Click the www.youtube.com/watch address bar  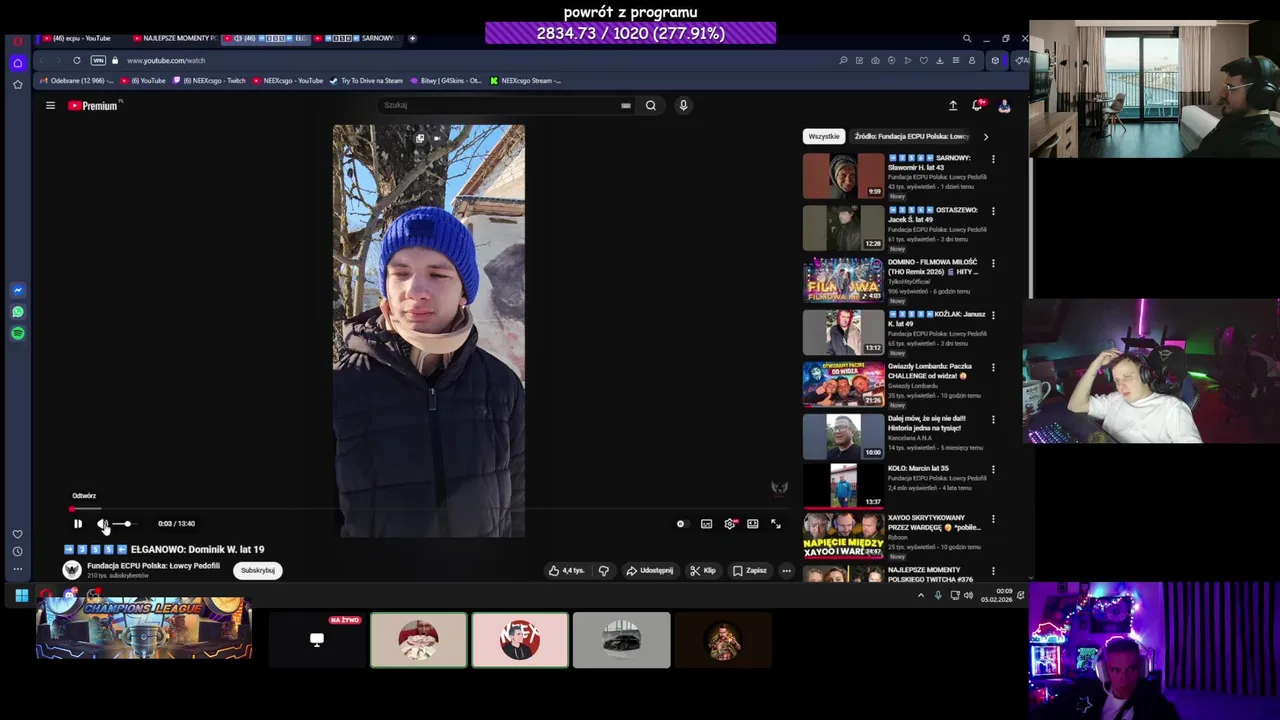click(166, 60)
